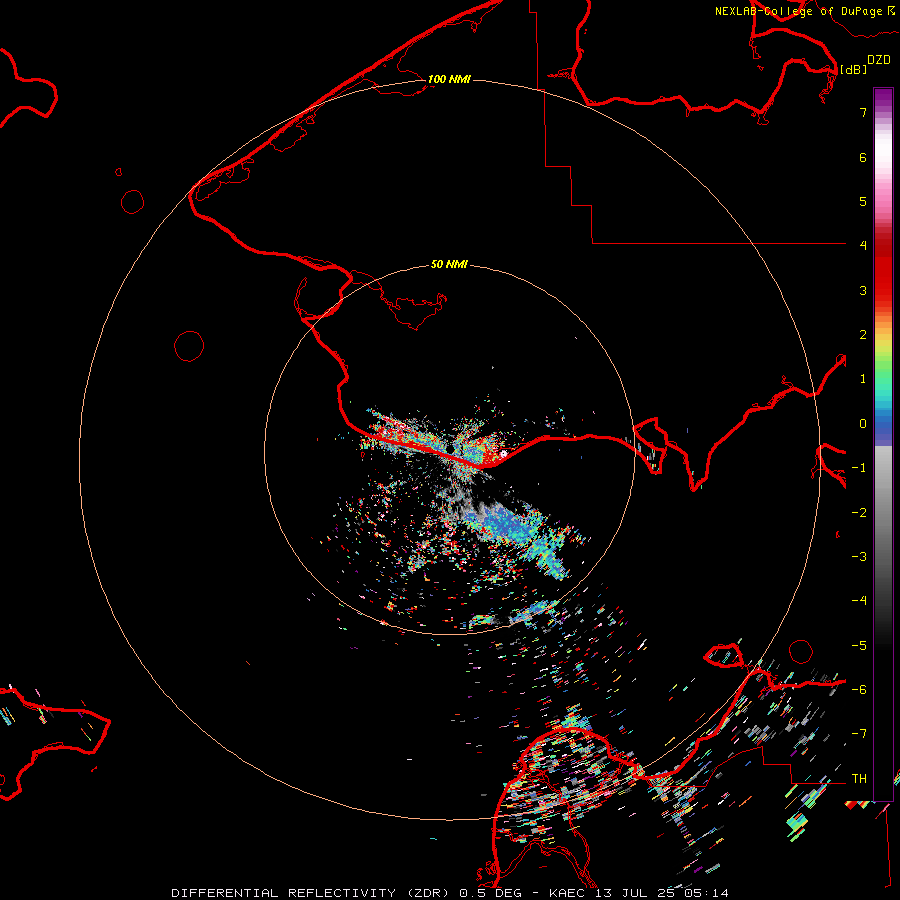Pick the white-pink band near 6 dB on color bar

click(883, 157)
